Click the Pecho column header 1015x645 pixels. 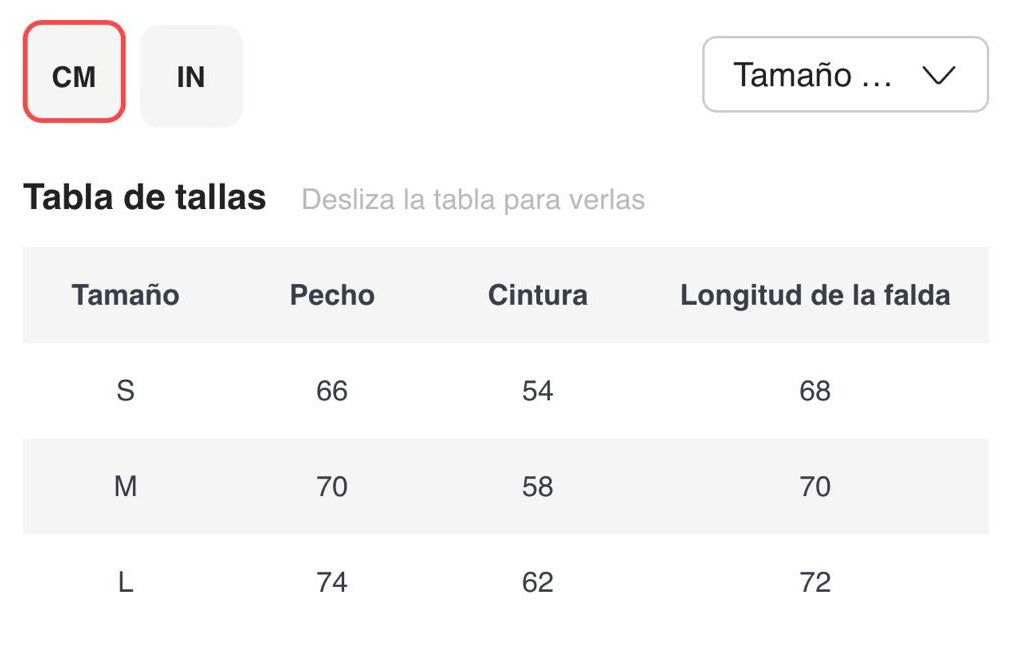[x=332, y=295]
